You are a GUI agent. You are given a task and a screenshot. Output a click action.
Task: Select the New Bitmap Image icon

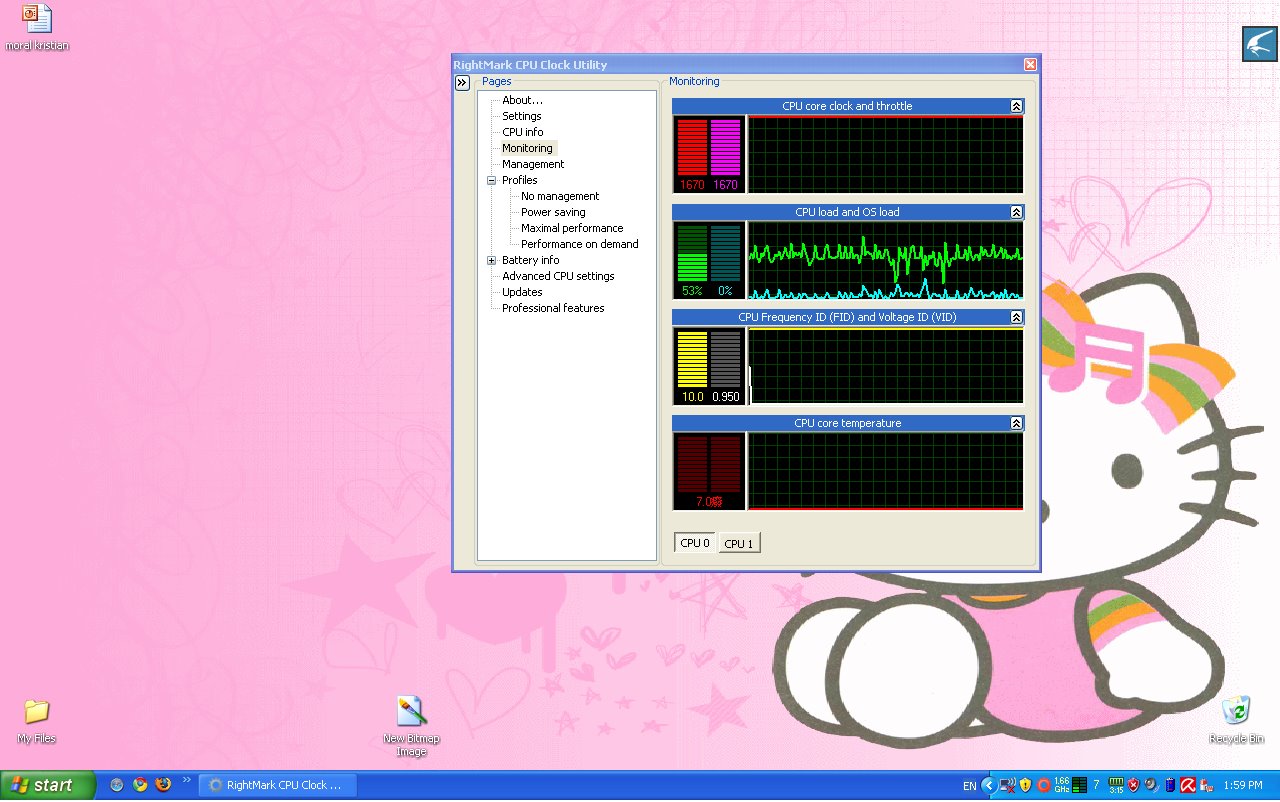click(x=411, y=726)
